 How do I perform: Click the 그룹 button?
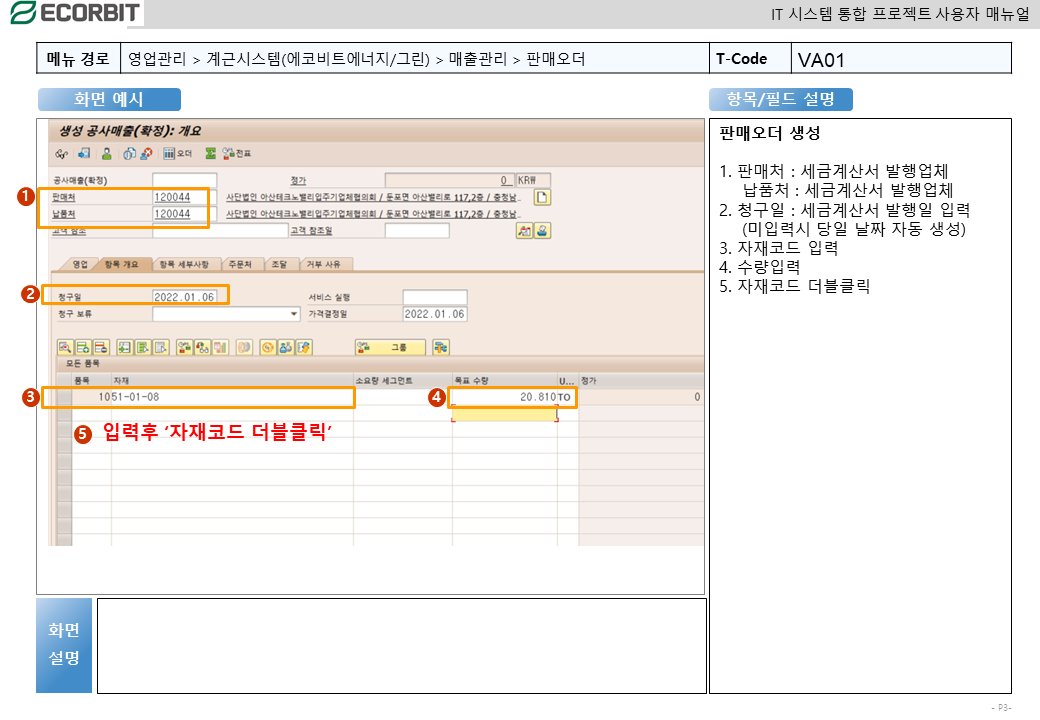click(x=391, y=347)
